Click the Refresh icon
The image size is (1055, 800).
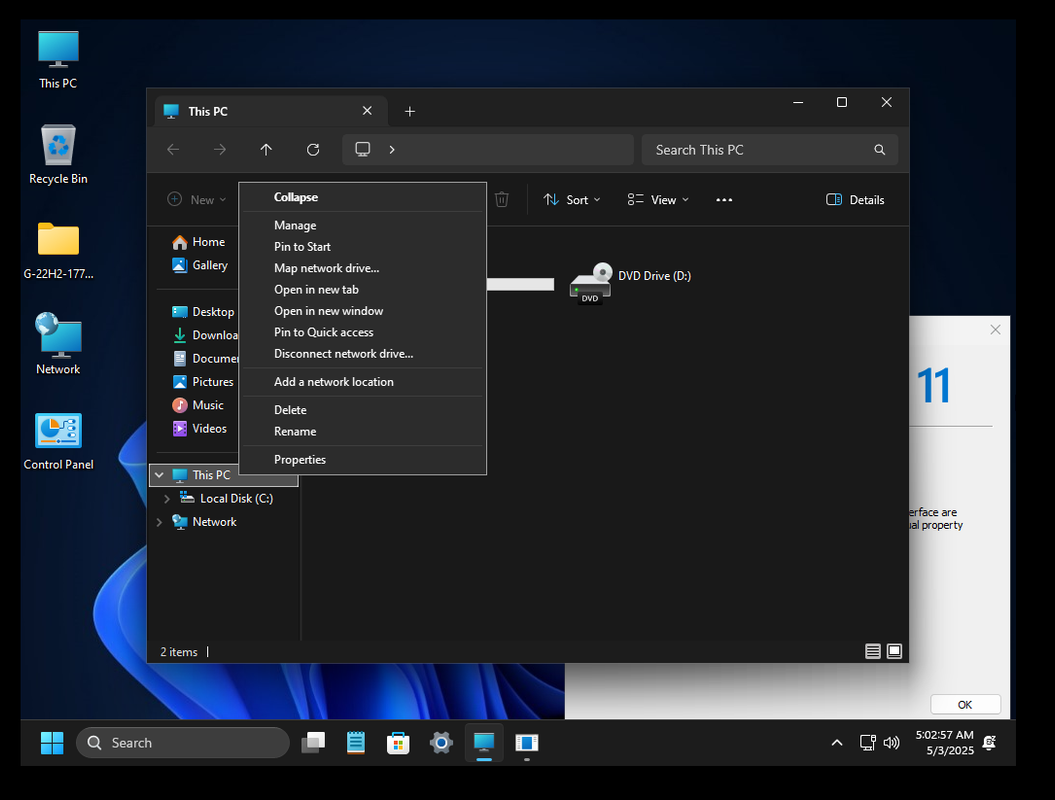313,149
